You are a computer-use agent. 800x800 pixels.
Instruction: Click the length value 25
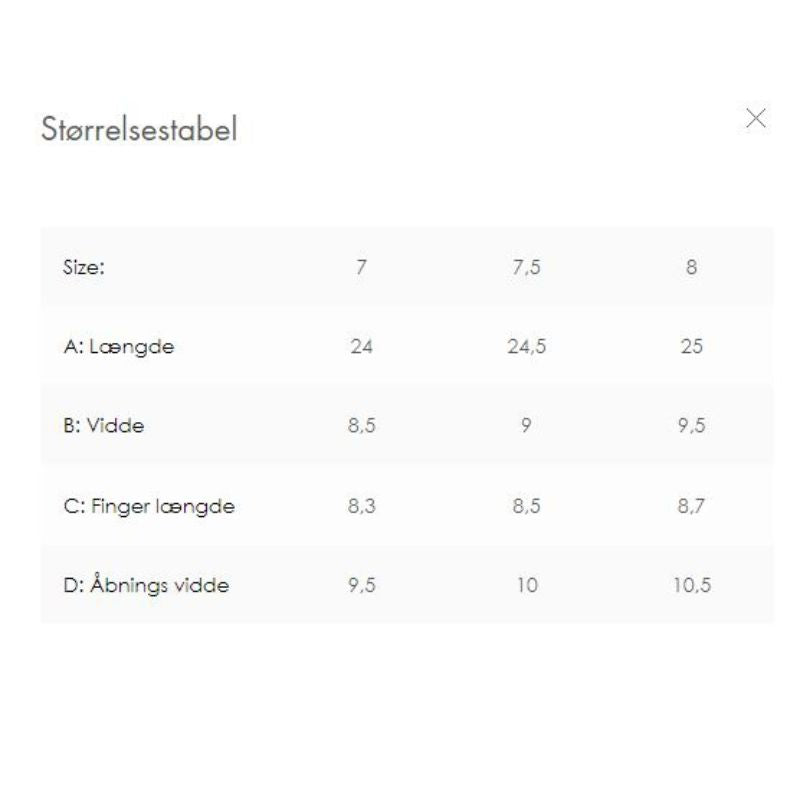[691, 346]
